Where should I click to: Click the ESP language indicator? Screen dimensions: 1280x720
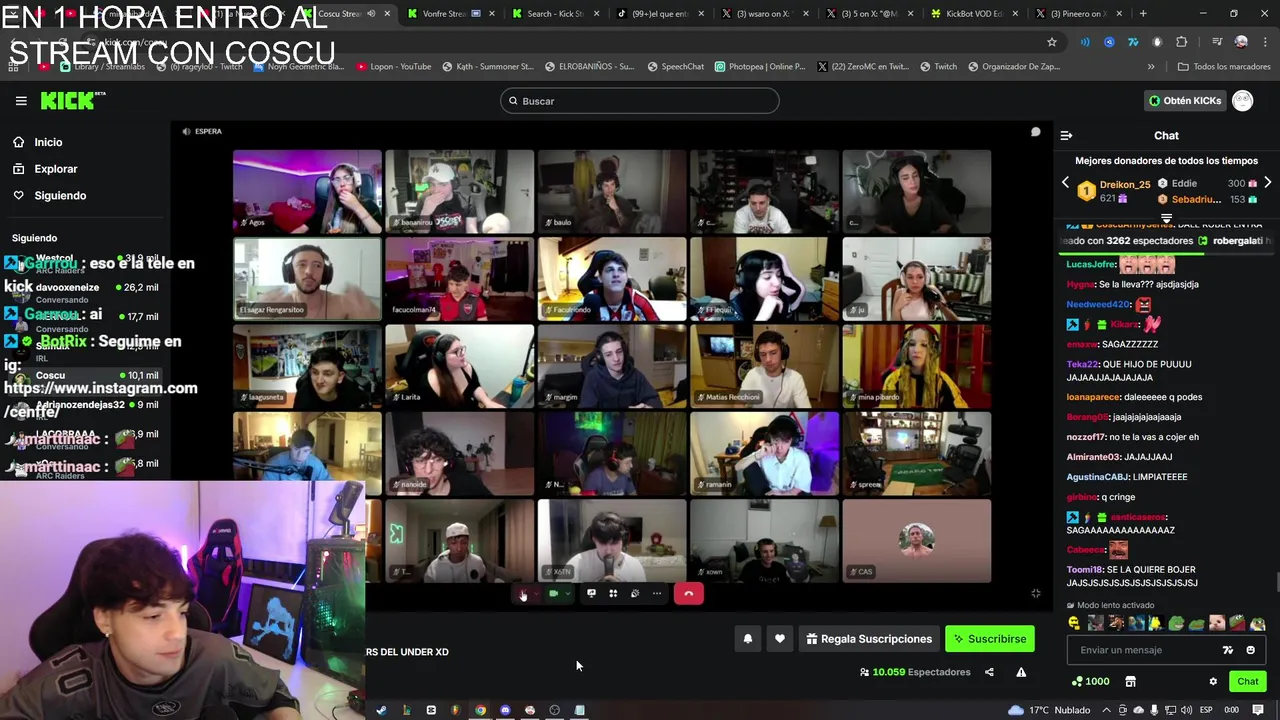pos(1206,710)
